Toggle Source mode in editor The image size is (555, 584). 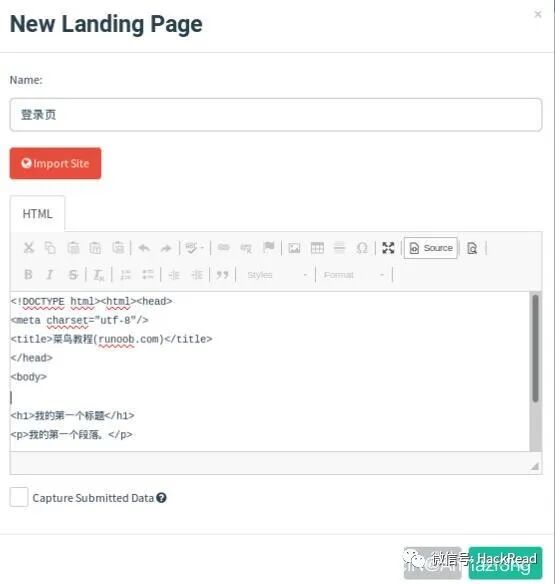pos(431,248)
